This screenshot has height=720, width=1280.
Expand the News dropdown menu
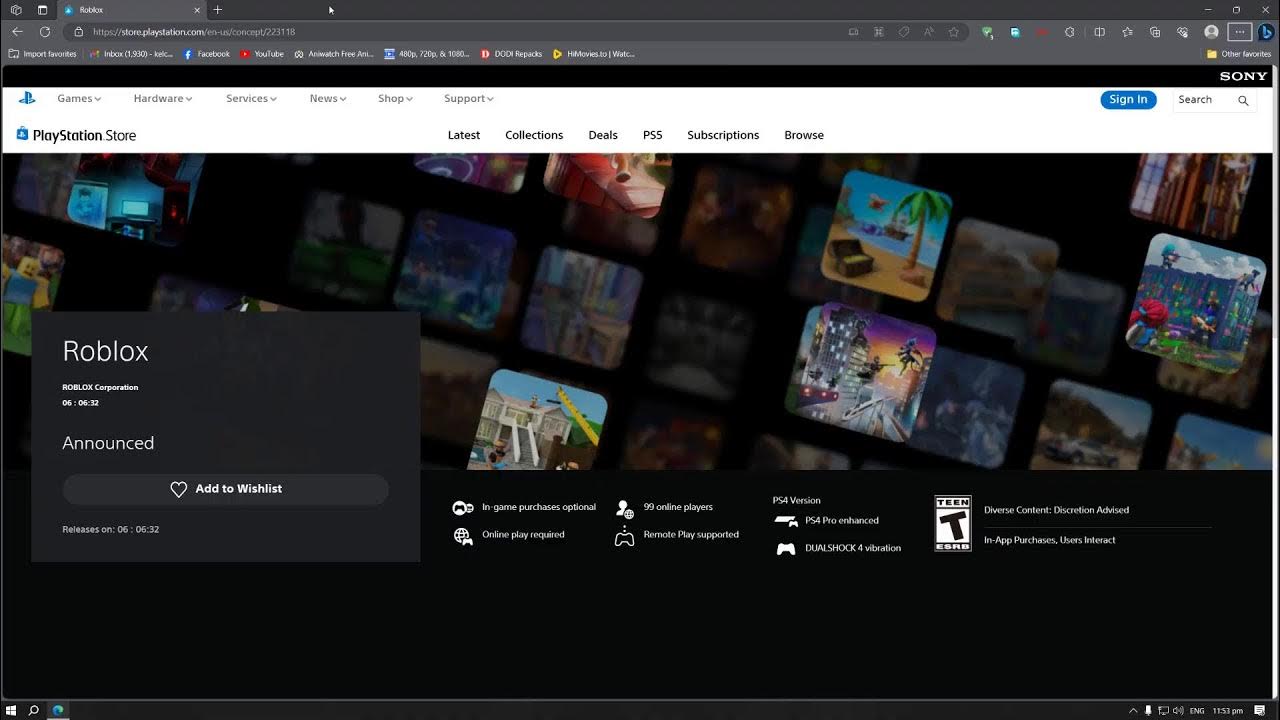328,99
